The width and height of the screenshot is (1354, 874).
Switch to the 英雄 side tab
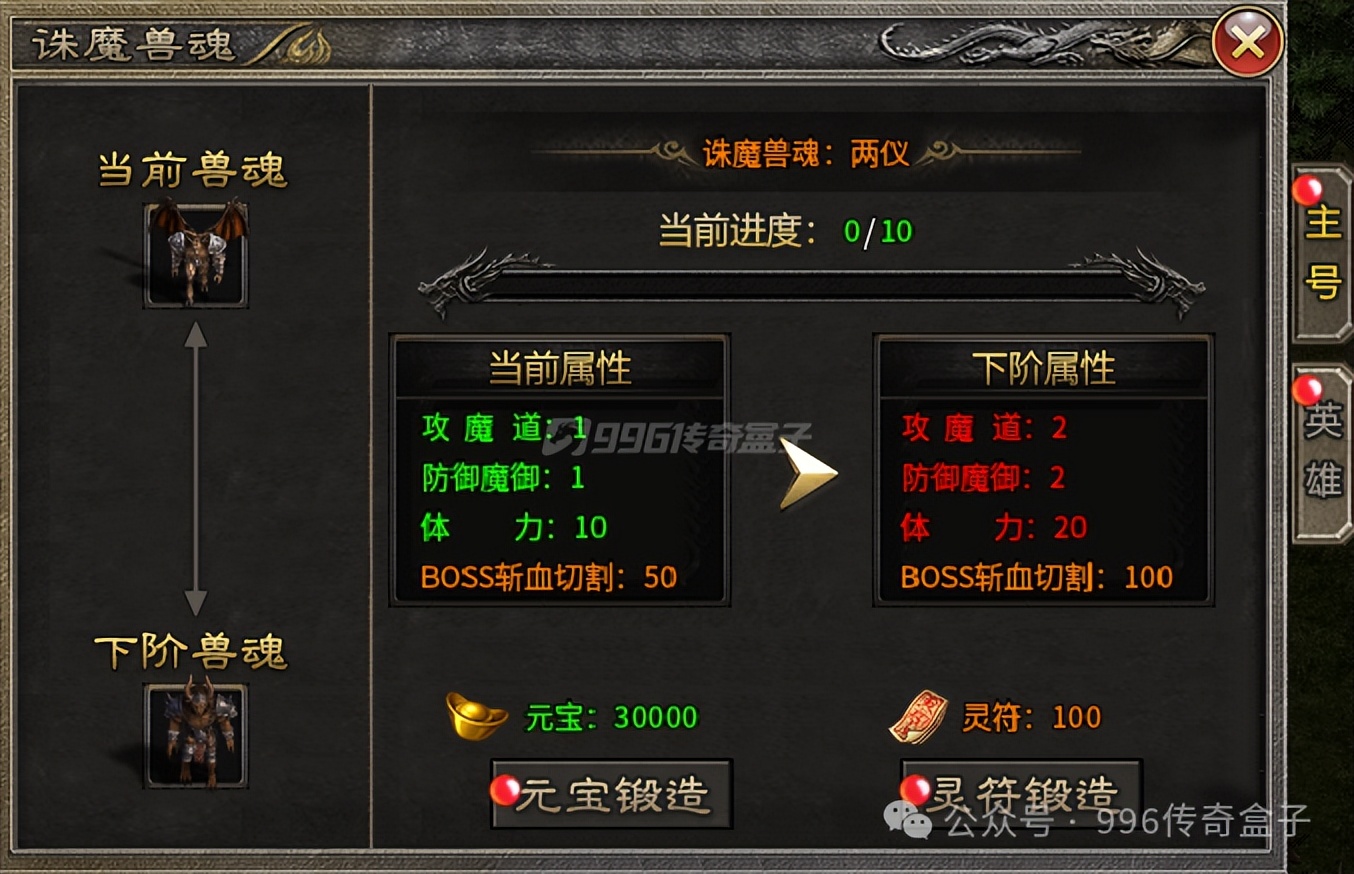1322,453
